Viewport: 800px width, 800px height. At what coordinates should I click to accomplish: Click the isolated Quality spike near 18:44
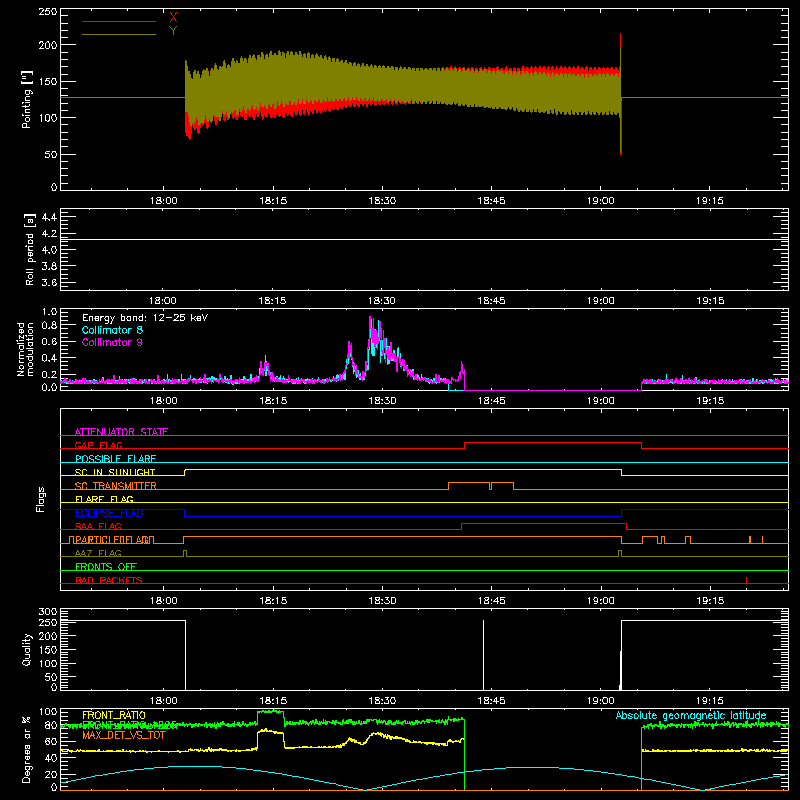[x=483, y=655]
